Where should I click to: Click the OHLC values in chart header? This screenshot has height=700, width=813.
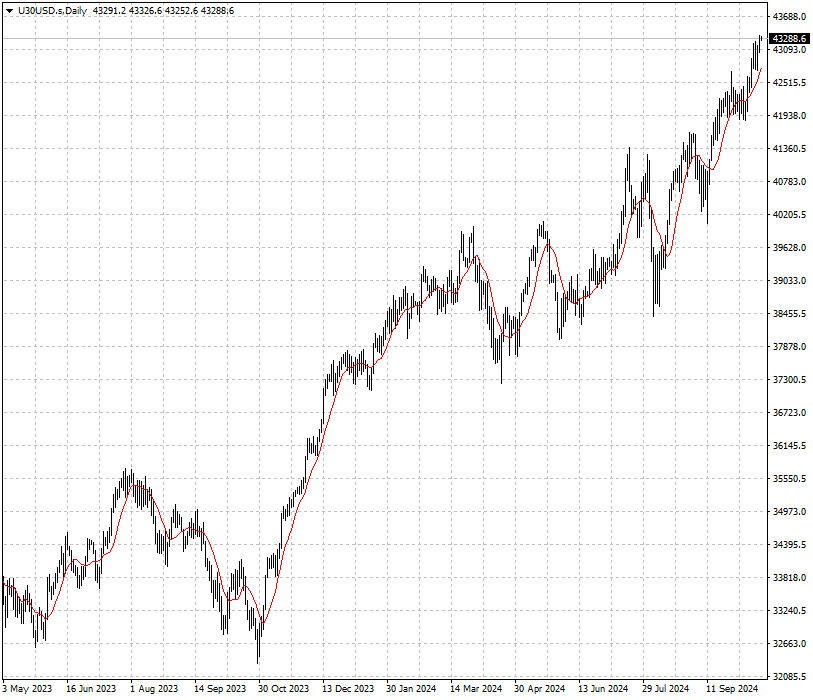pos(163,10)
